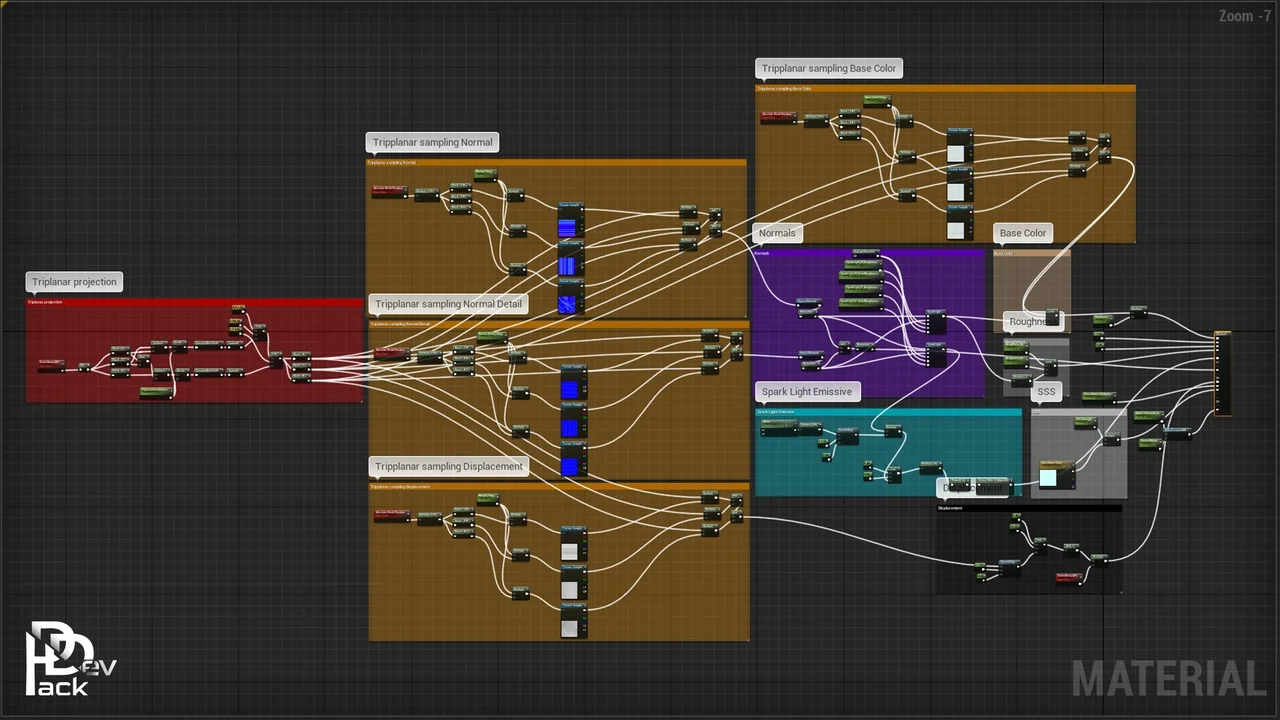Screen dimensions: 1280x720
Task: Click the Triplanar projection comment bubble
Action: [x=74, y=282]
